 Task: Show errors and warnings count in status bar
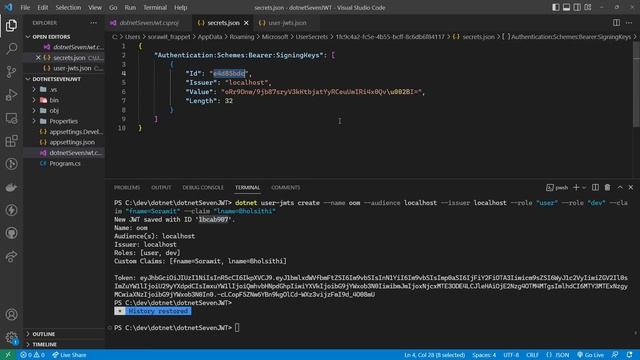tap(32, 355)
